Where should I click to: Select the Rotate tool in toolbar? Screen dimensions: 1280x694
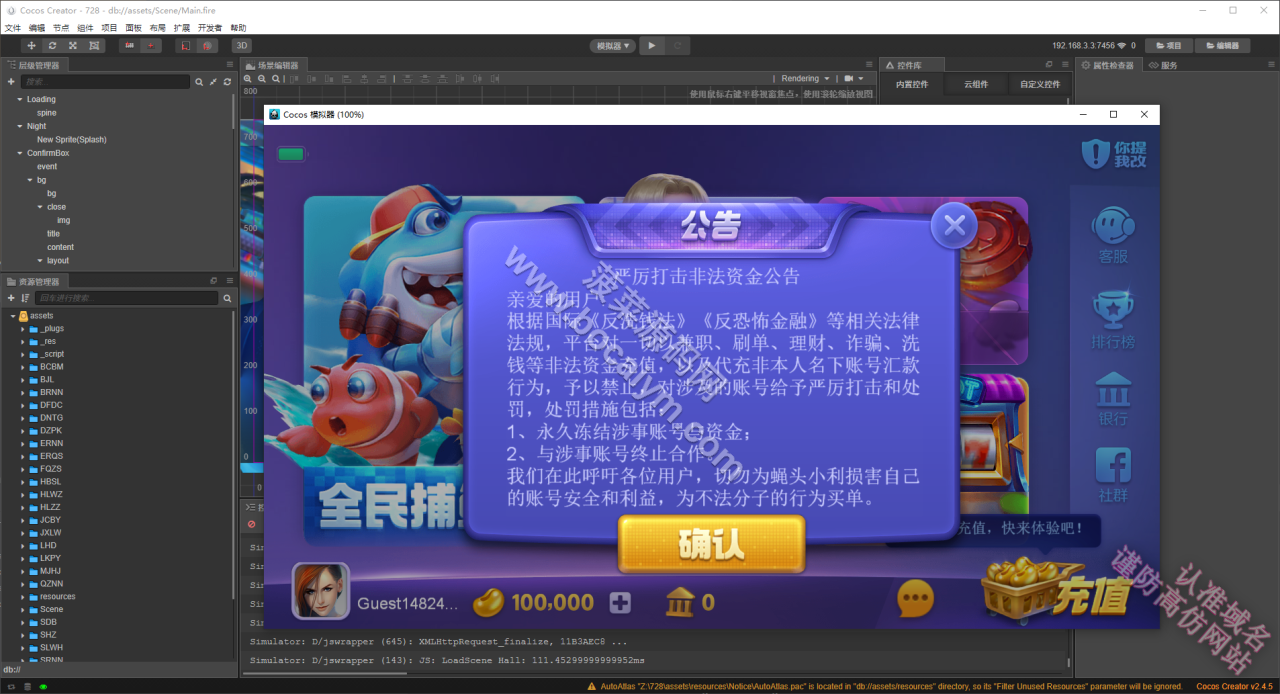52,45
